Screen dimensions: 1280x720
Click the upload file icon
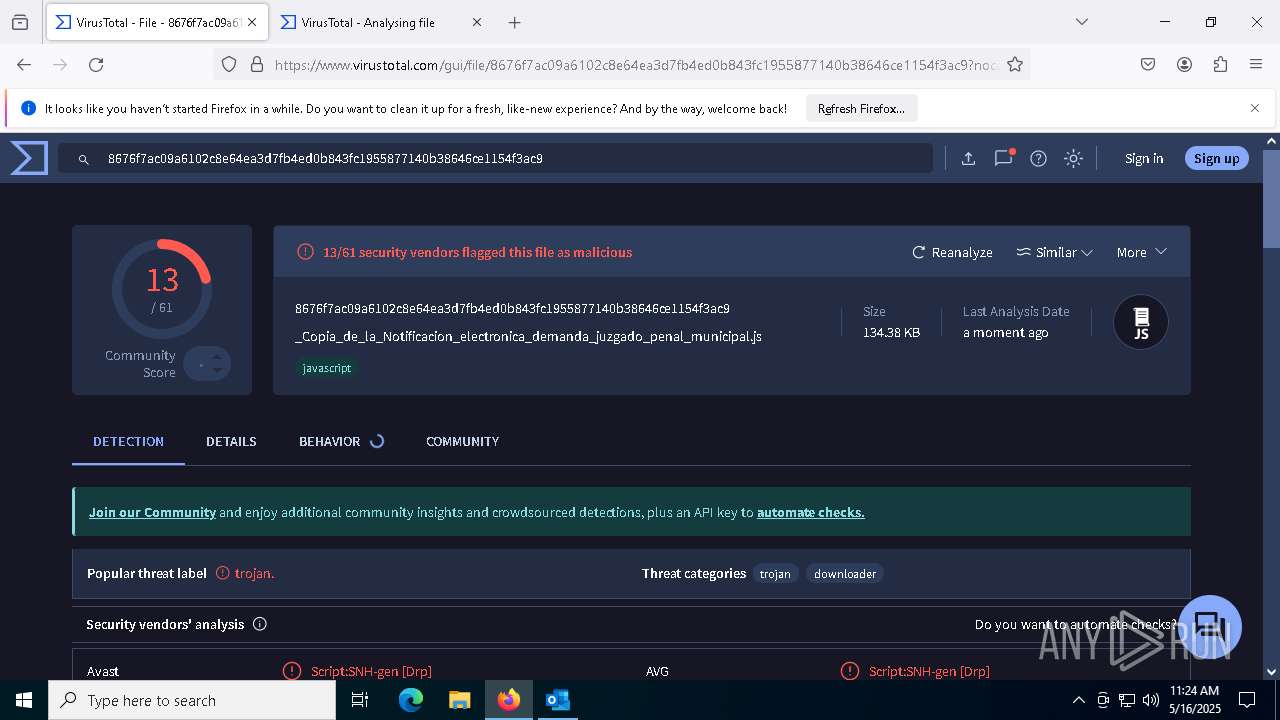[x=968, y=158]
